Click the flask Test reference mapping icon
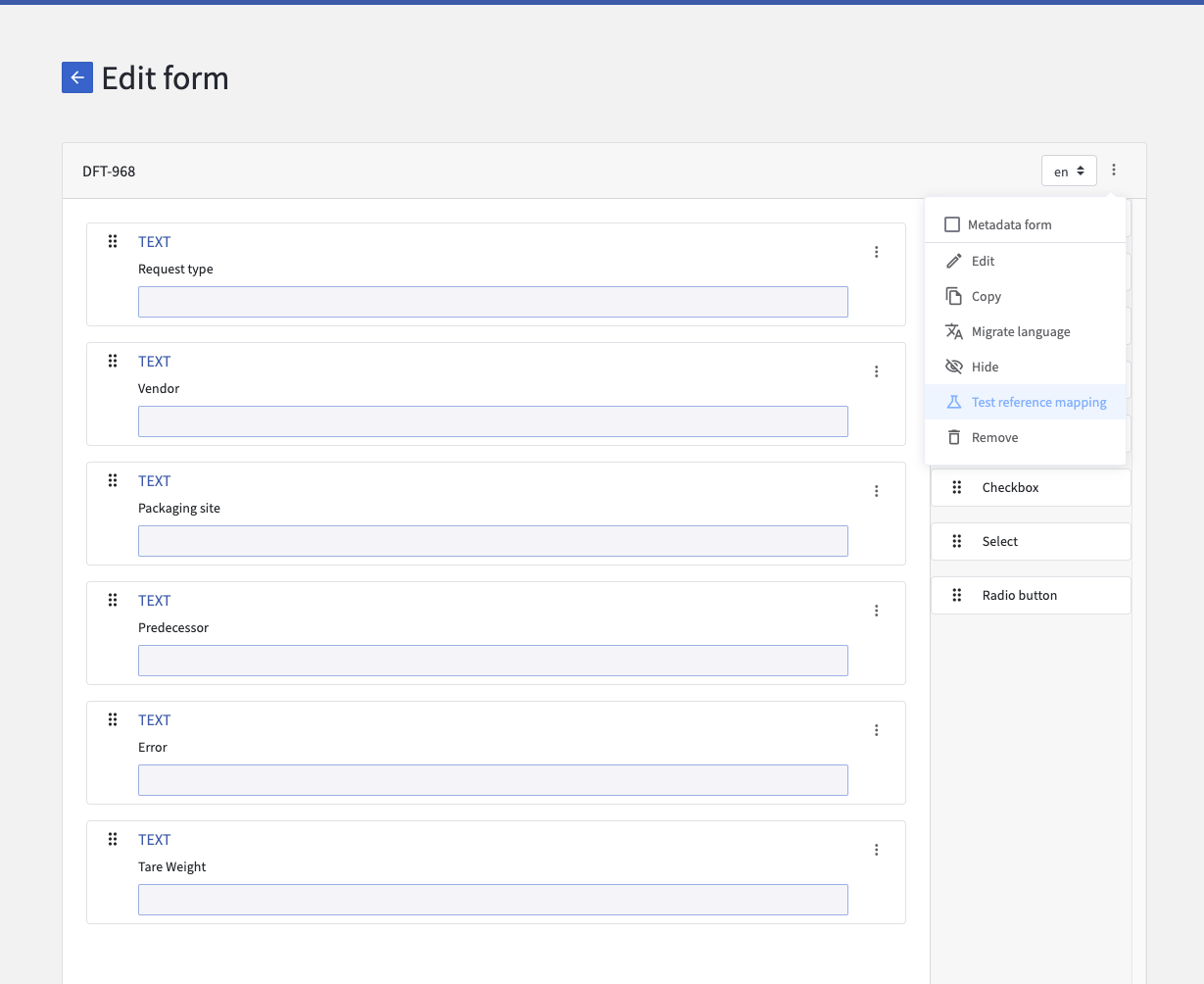 (953, 403)
